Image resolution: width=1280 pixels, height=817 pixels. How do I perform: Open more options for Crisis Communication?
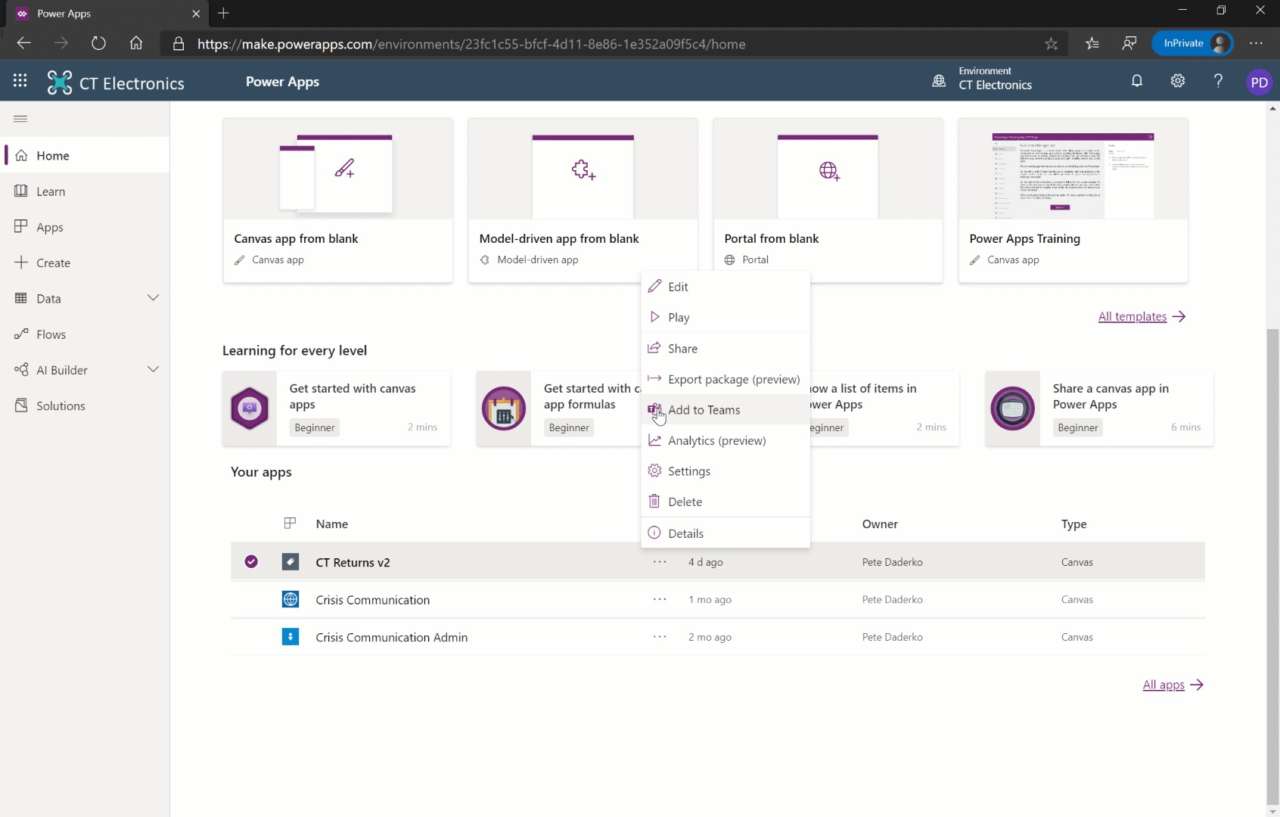[659, 600]
